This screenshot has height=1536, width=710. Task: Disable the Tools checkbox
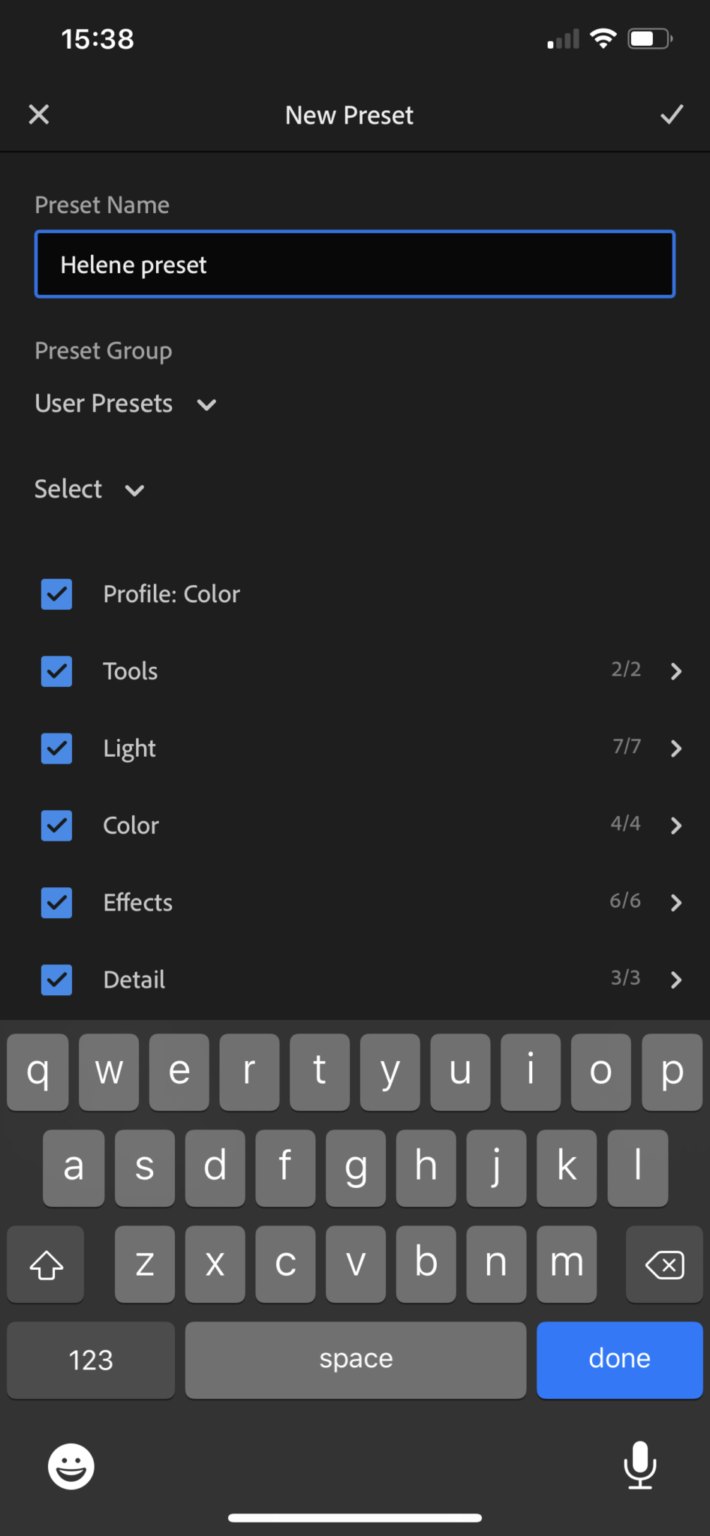pos(56,671)
